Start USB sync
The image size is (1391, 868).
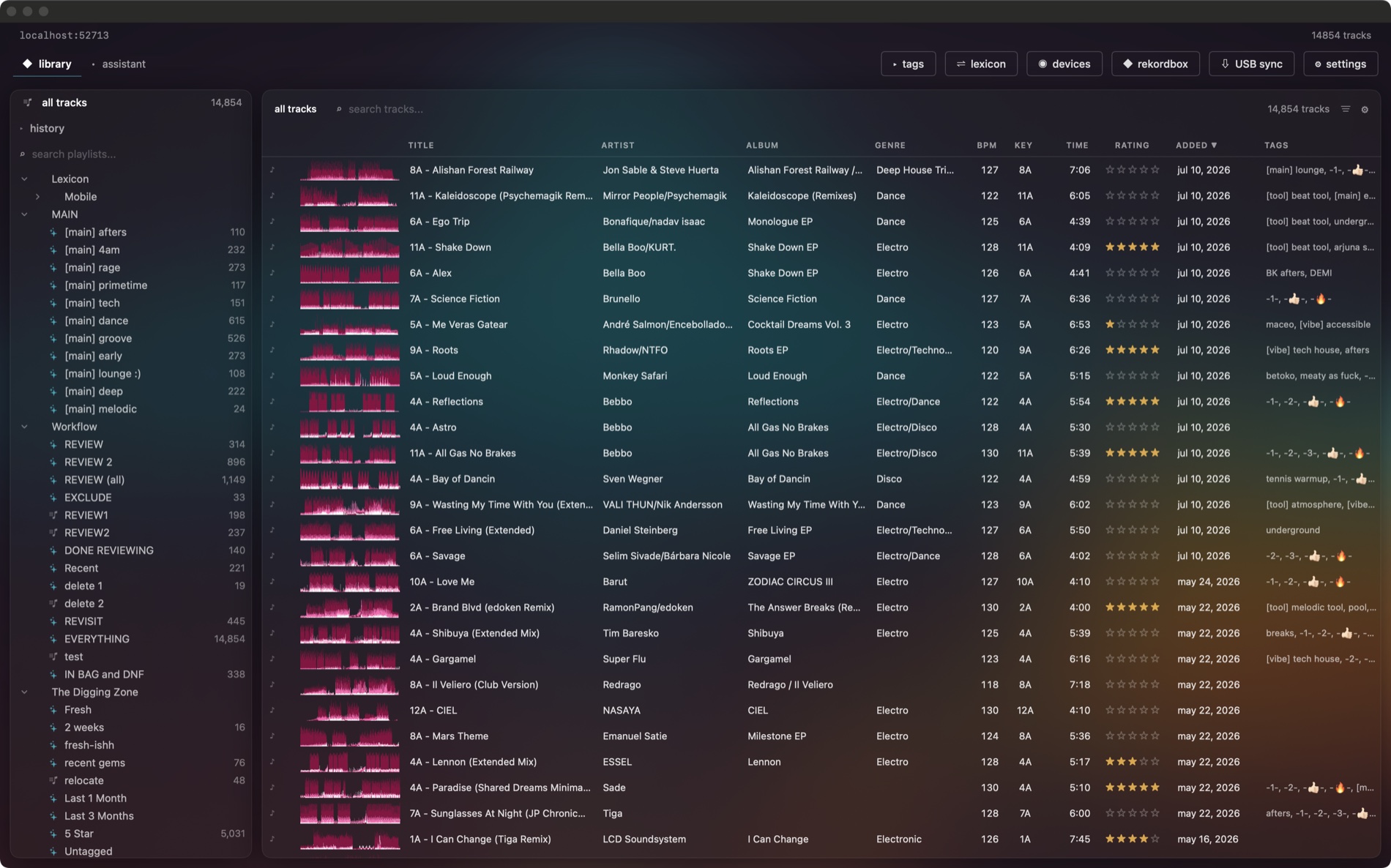(1251, 64)
